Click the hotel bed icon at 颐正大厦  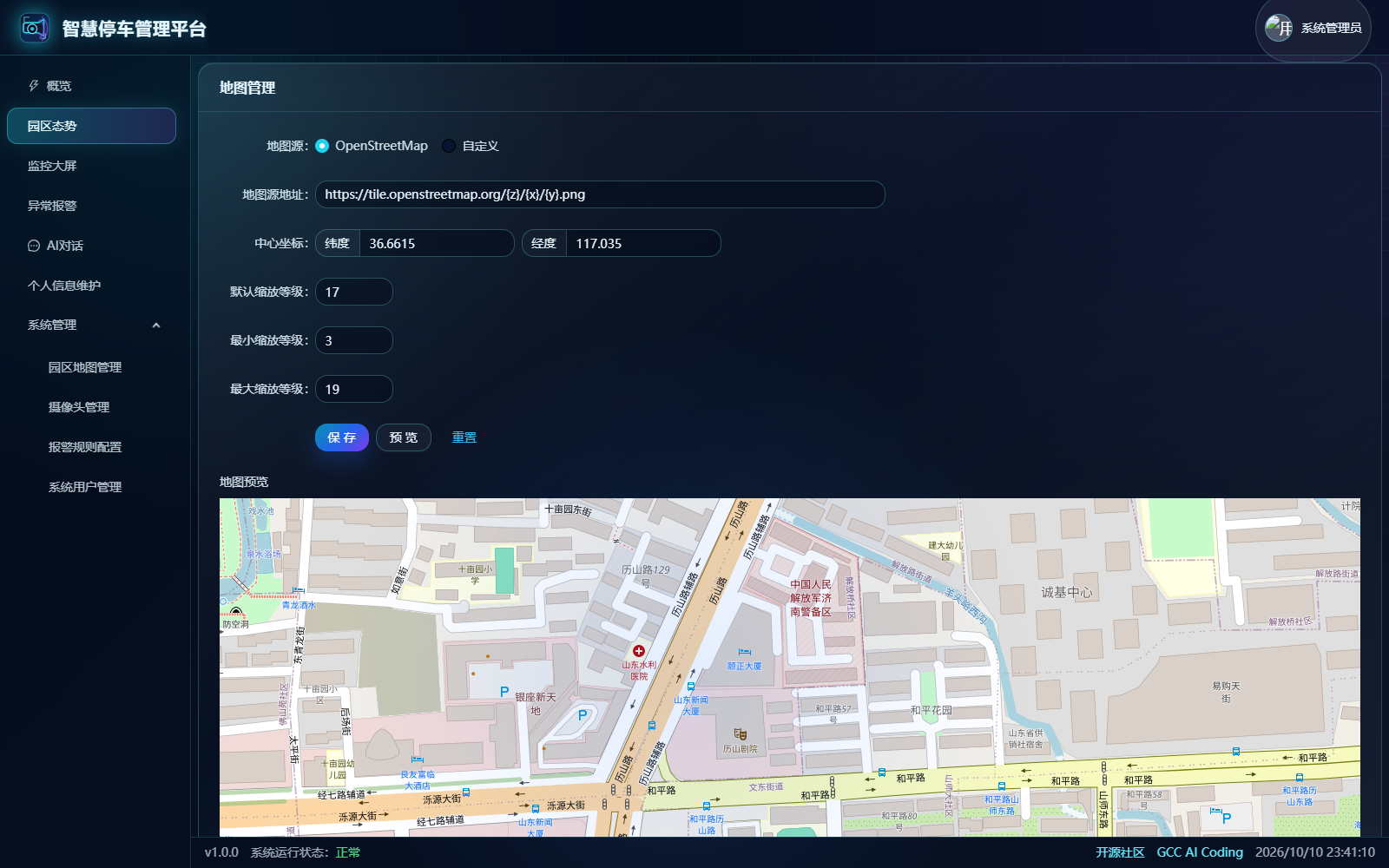pyautogui.click(x=744, y=652)
